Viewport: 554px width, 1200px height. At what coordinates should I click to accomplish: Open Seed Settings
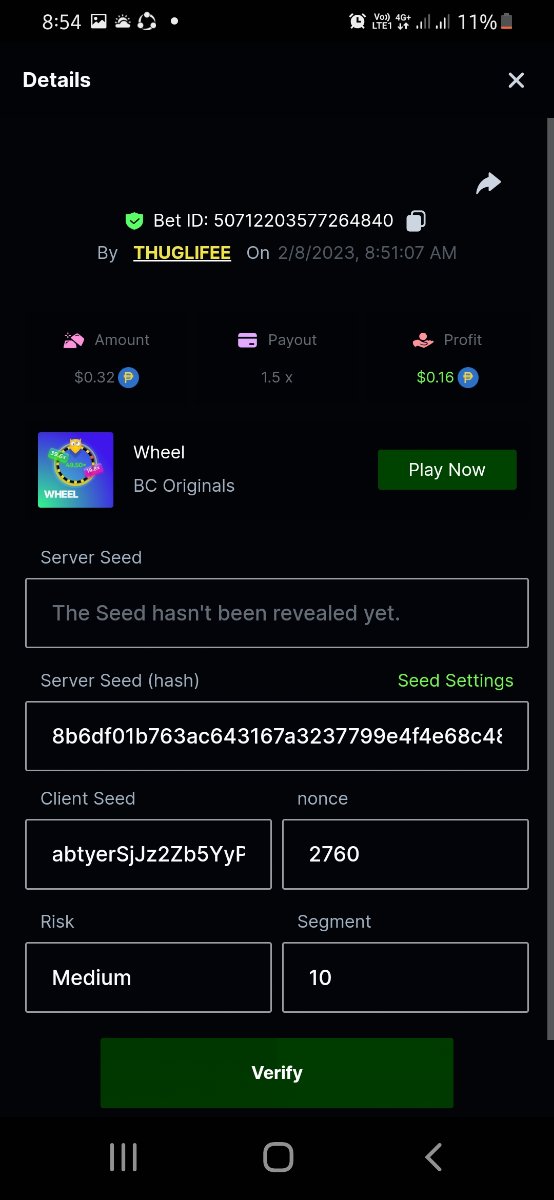455,680
